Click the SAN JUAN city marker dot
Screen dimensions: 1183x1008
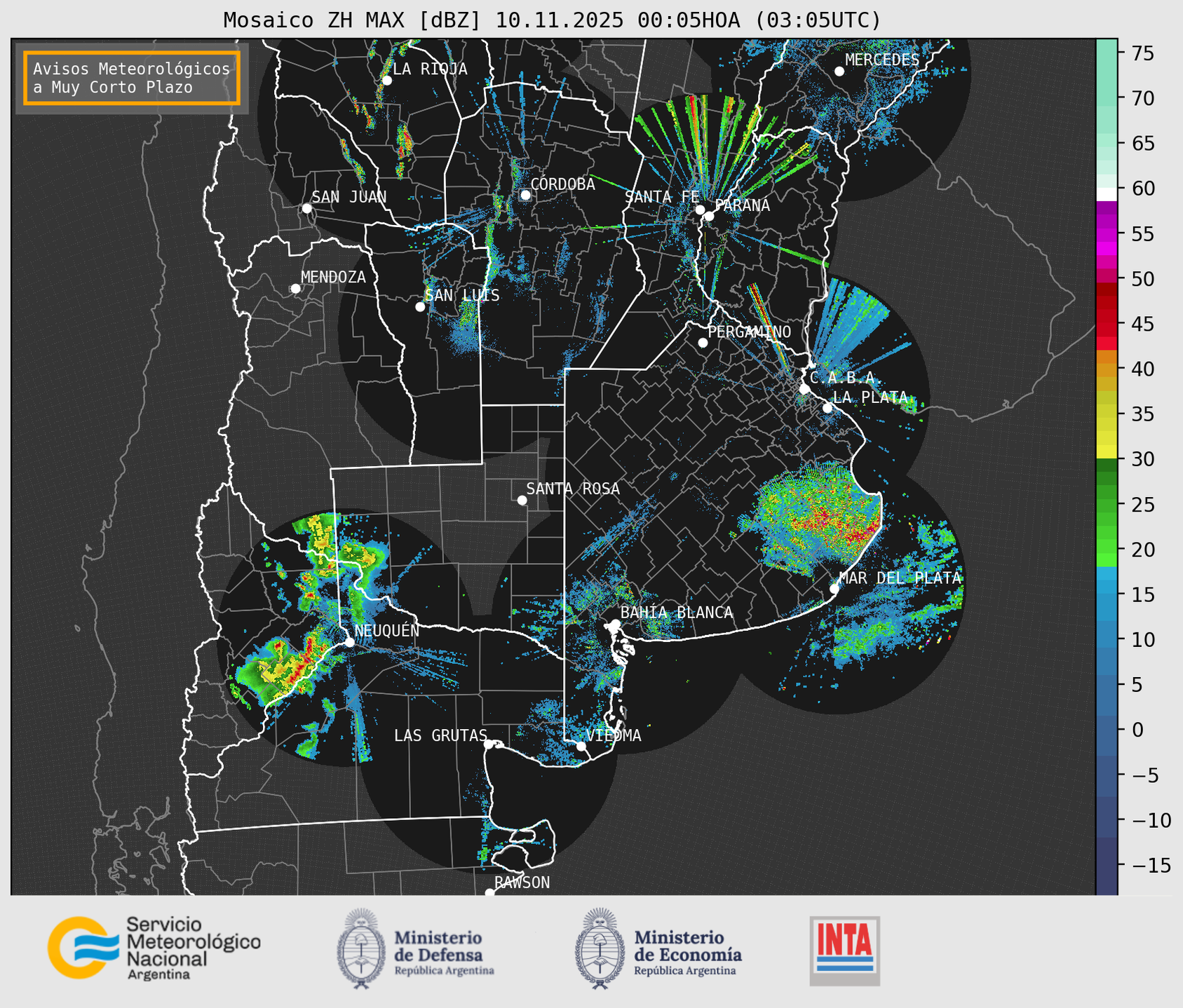pyautogui.click(x=306, y=208)
